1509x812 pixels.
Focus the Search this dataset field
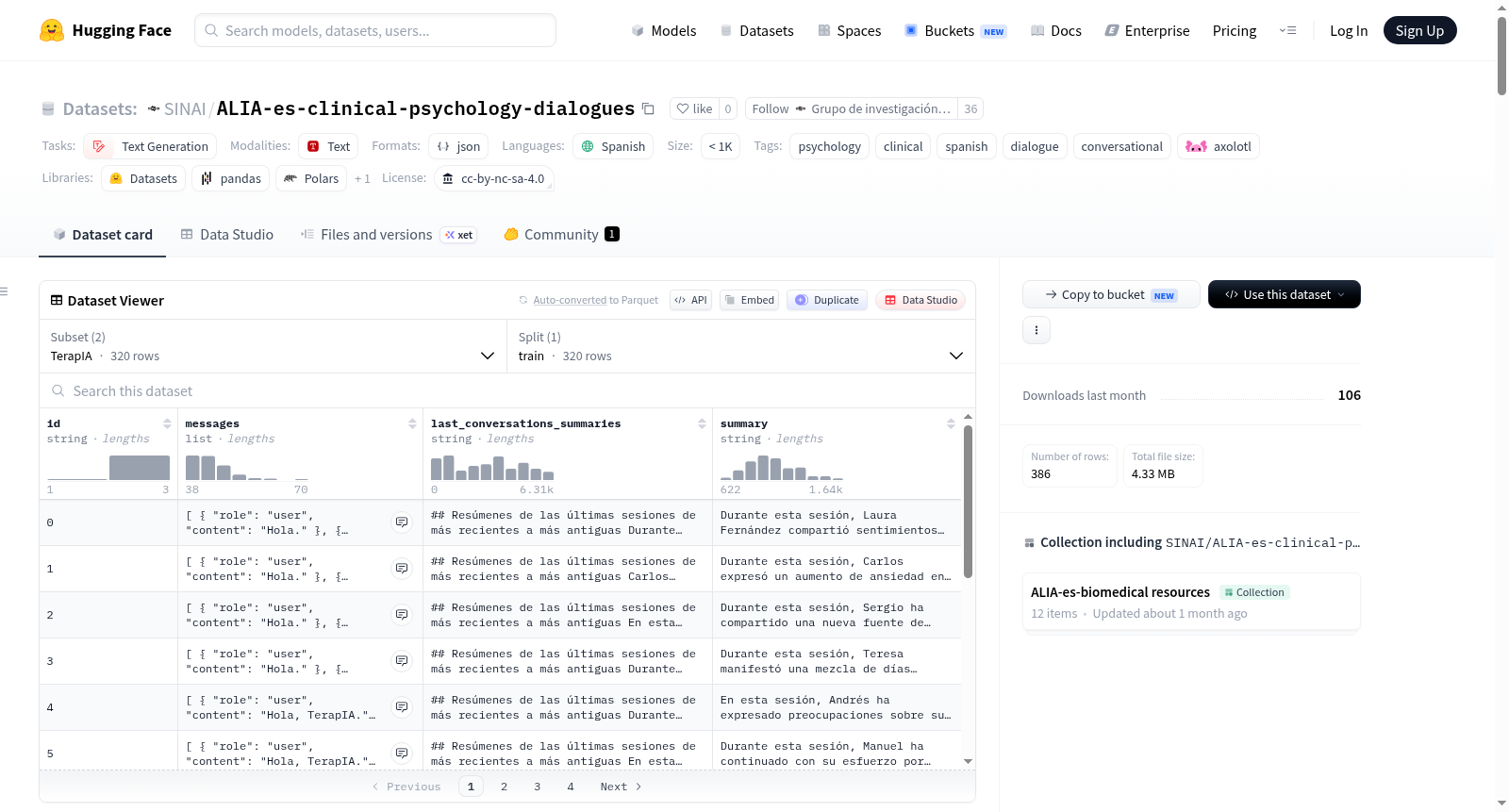pyautogui.click(x=507, y=390)
